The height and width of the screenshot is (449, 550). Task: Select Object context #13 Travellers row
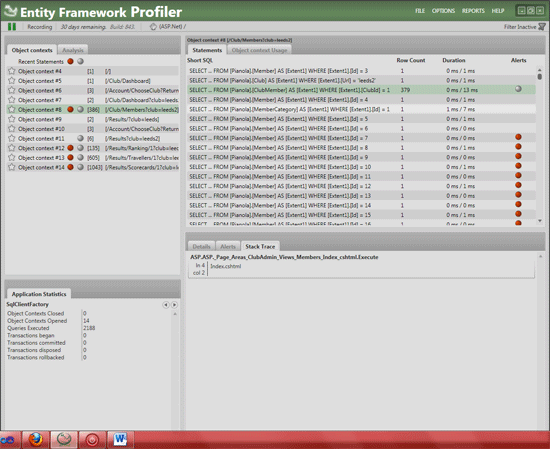click(93, 158)
